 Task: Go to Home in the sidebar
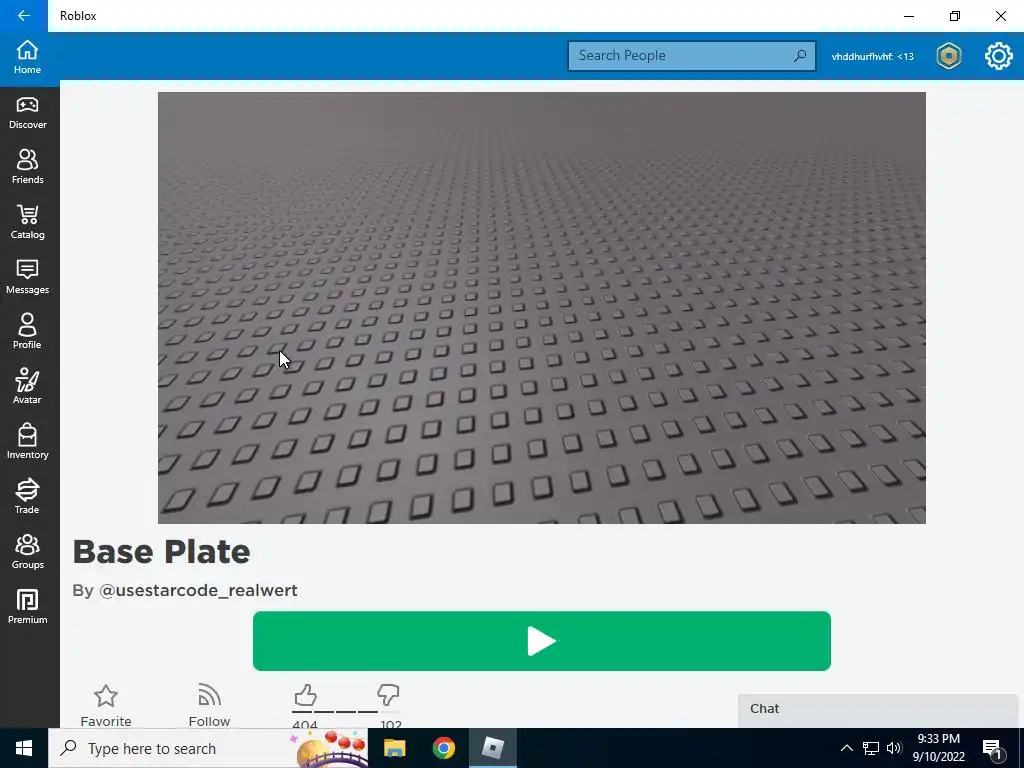(x=27, y=57)
